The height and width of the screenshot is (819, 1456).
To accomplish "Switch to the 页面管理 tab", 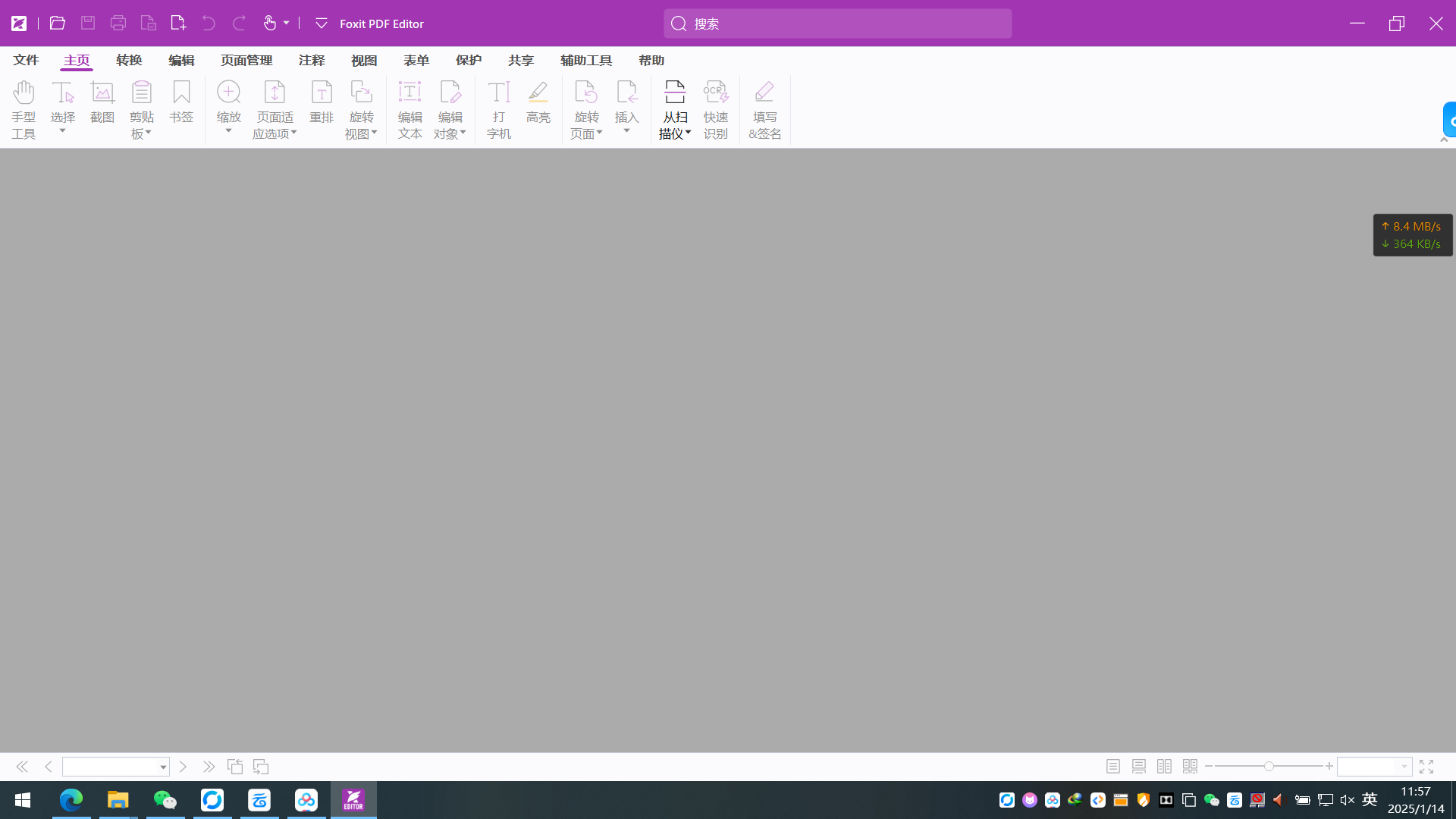I will (245, 60).
